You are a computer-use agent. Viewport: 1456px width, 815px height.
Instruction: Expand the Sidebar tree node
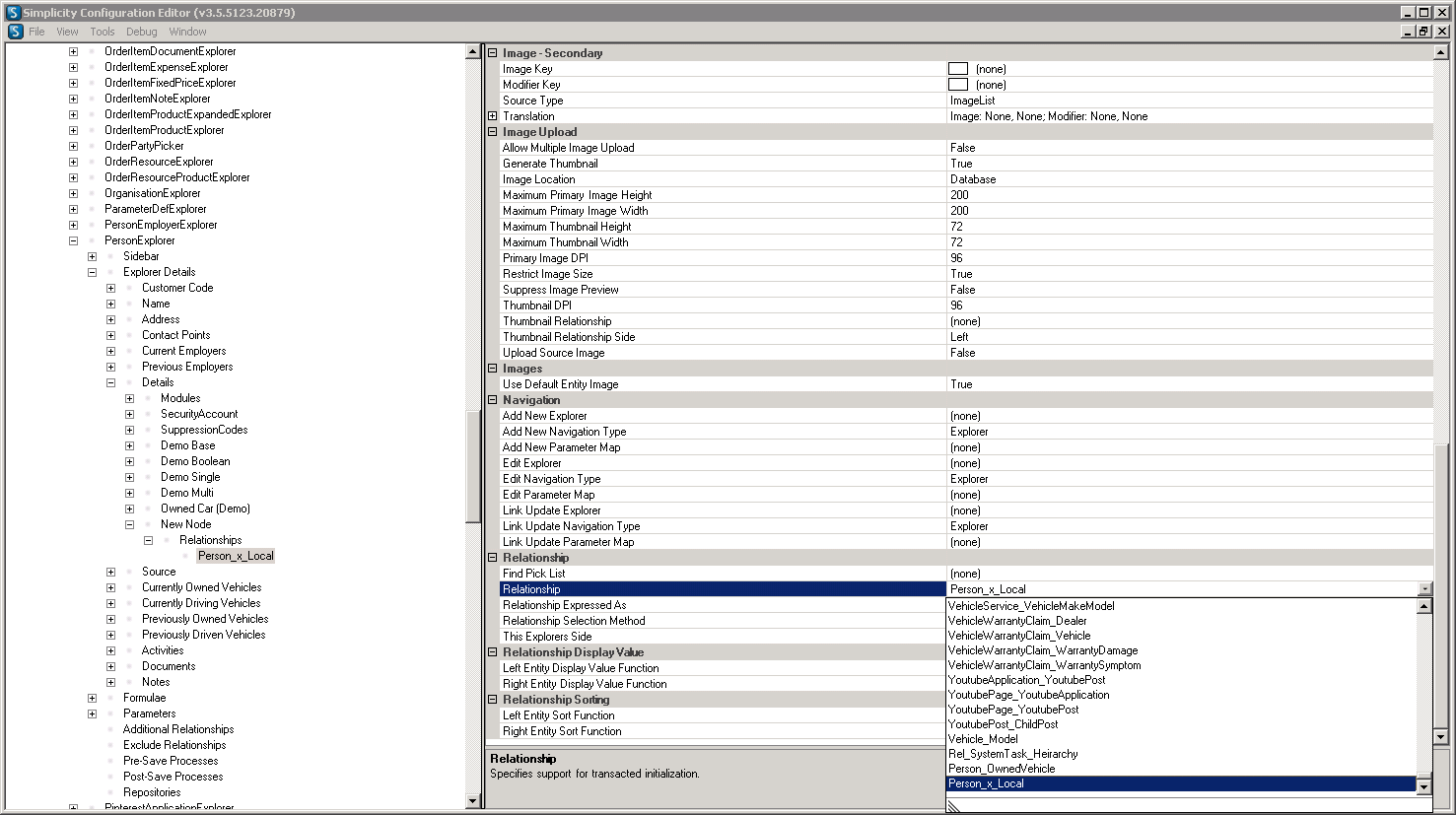pos(92,256)
